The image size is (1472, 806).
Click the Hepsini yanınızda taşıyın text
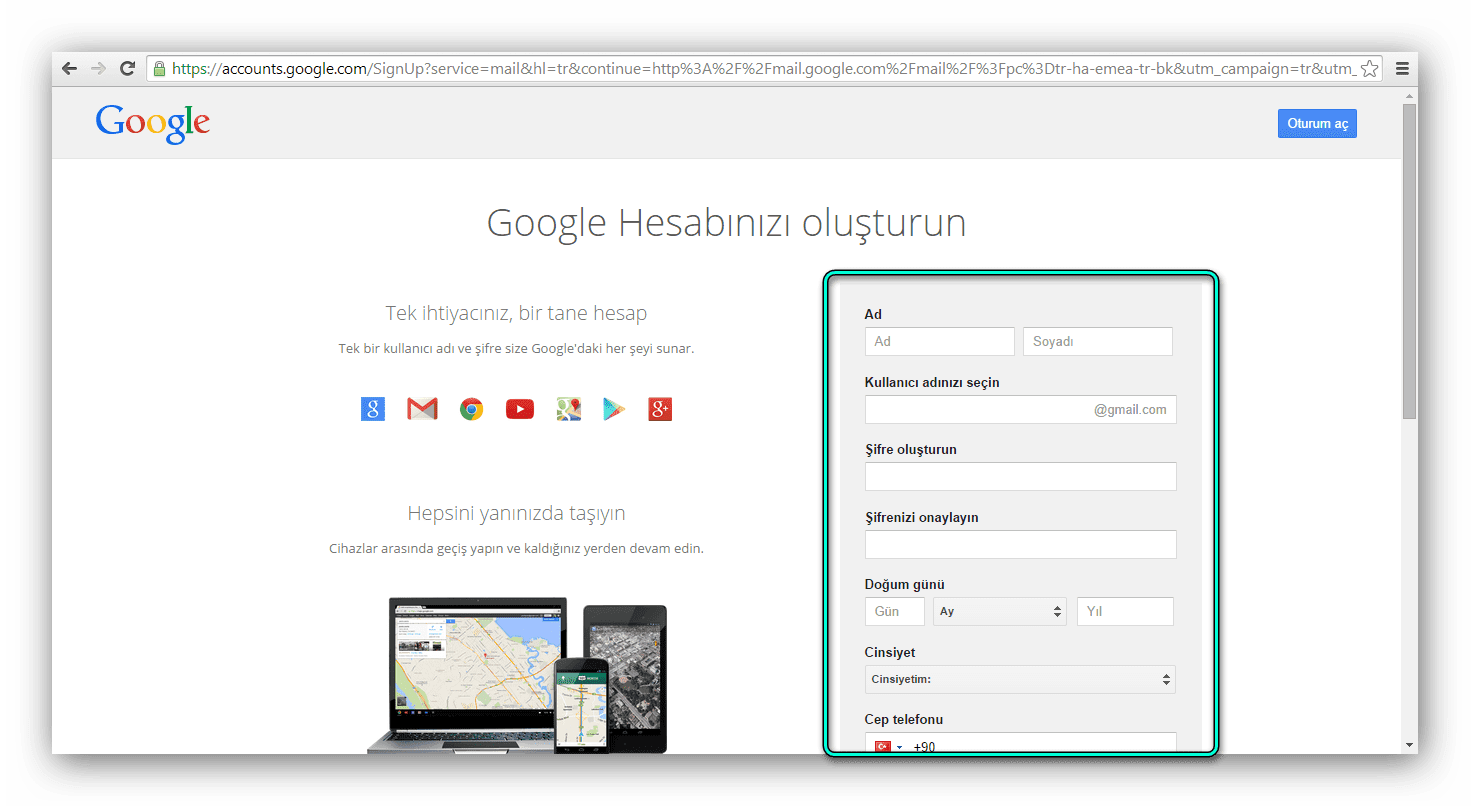pos(516,513)
